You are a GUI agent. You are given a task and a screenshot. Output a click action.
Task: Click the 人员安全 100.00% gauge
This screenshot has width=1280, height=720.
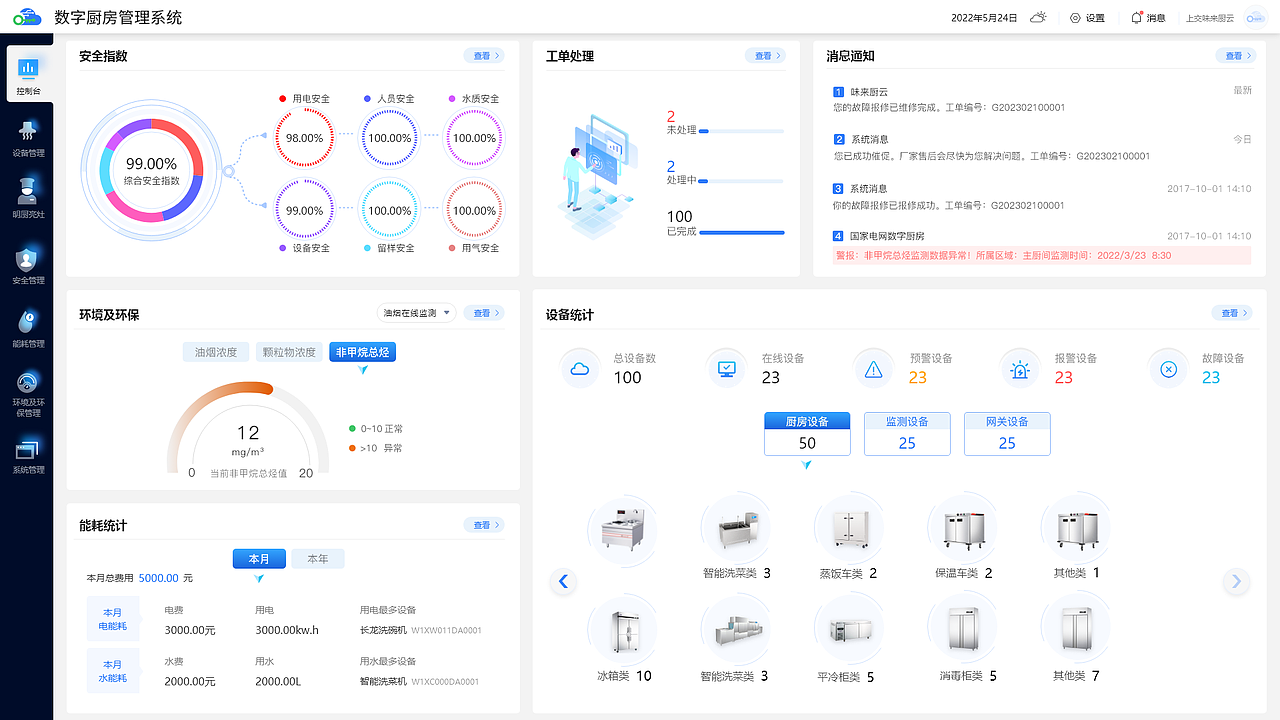pos(390,138)
